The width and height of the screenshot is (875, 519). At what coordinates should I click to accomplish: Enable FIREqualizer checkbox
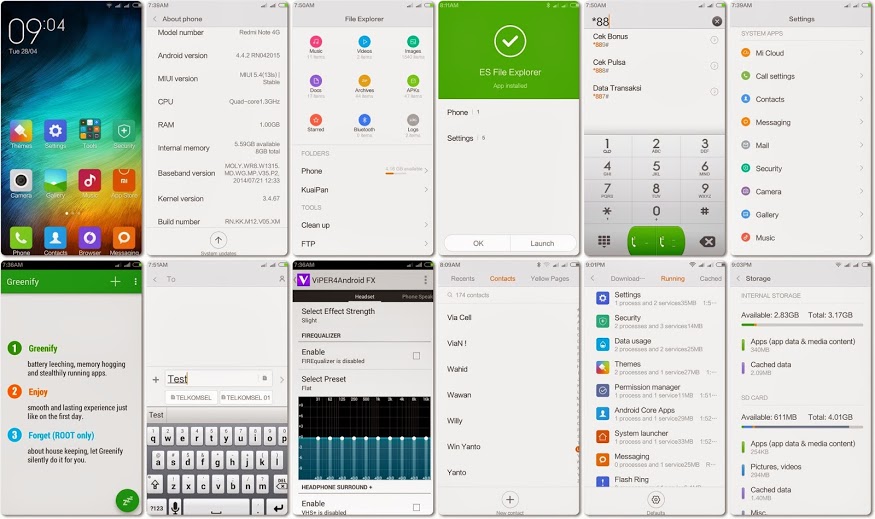[416, 355]
